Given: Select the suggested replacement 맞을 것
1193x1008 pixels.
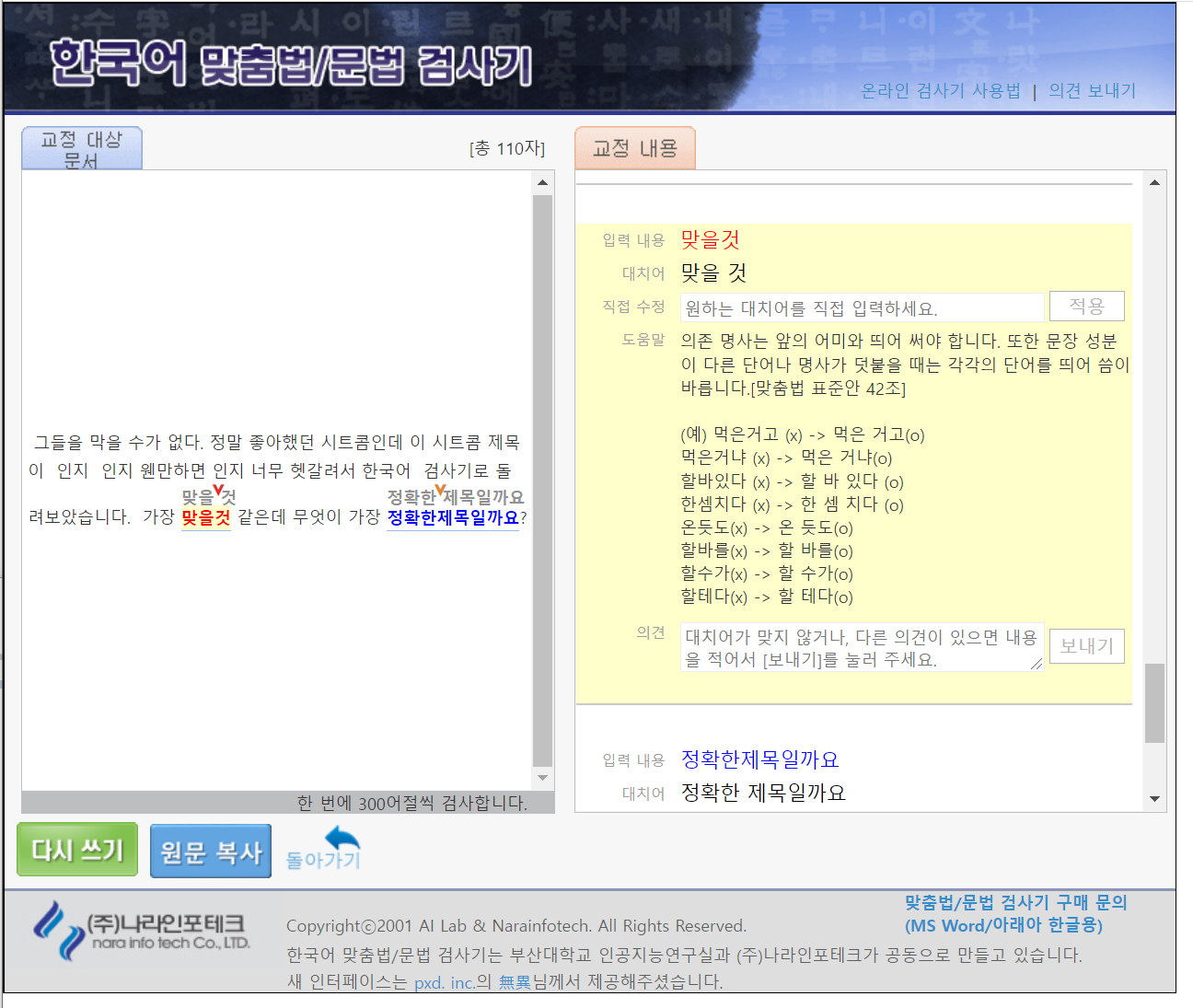Looking at the screenshot, I should 713,272.
